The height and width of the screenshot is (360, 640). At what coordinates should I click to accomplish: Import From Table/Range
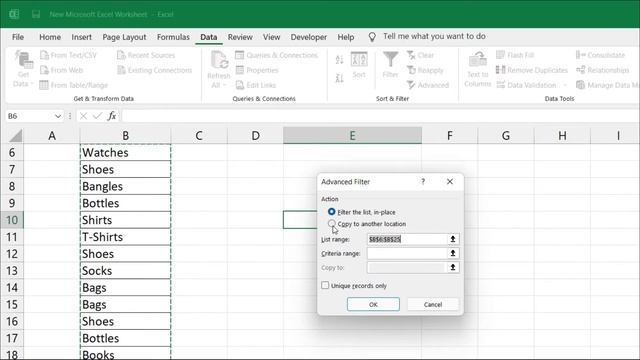pos(74,85)
